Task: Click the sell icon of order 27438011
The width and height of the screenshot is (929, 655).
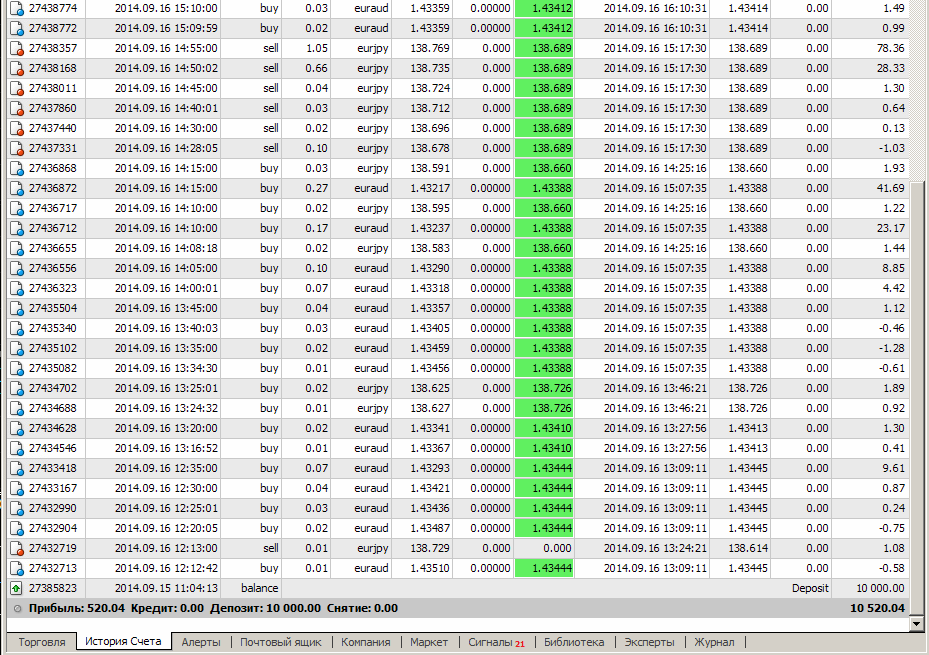Action: click(x=17, y=89)
